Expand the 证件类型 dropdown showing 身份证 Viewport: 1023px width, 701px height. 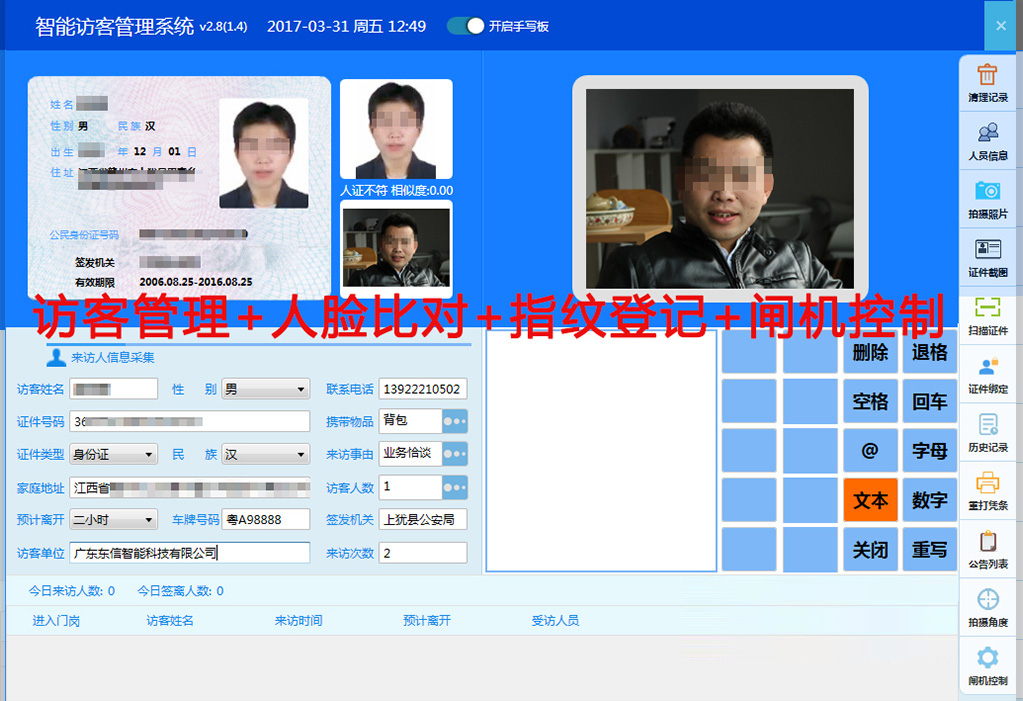113,454
